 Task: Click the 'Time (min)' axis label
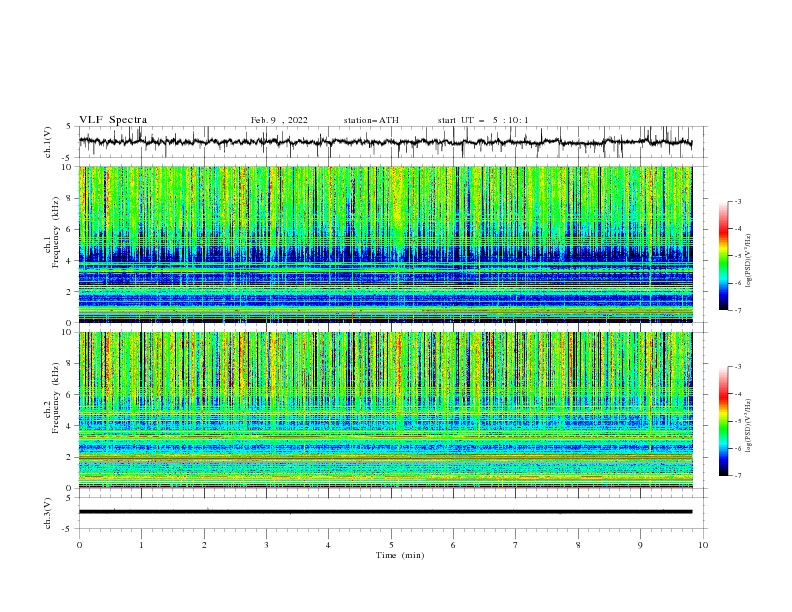point(400,555)
